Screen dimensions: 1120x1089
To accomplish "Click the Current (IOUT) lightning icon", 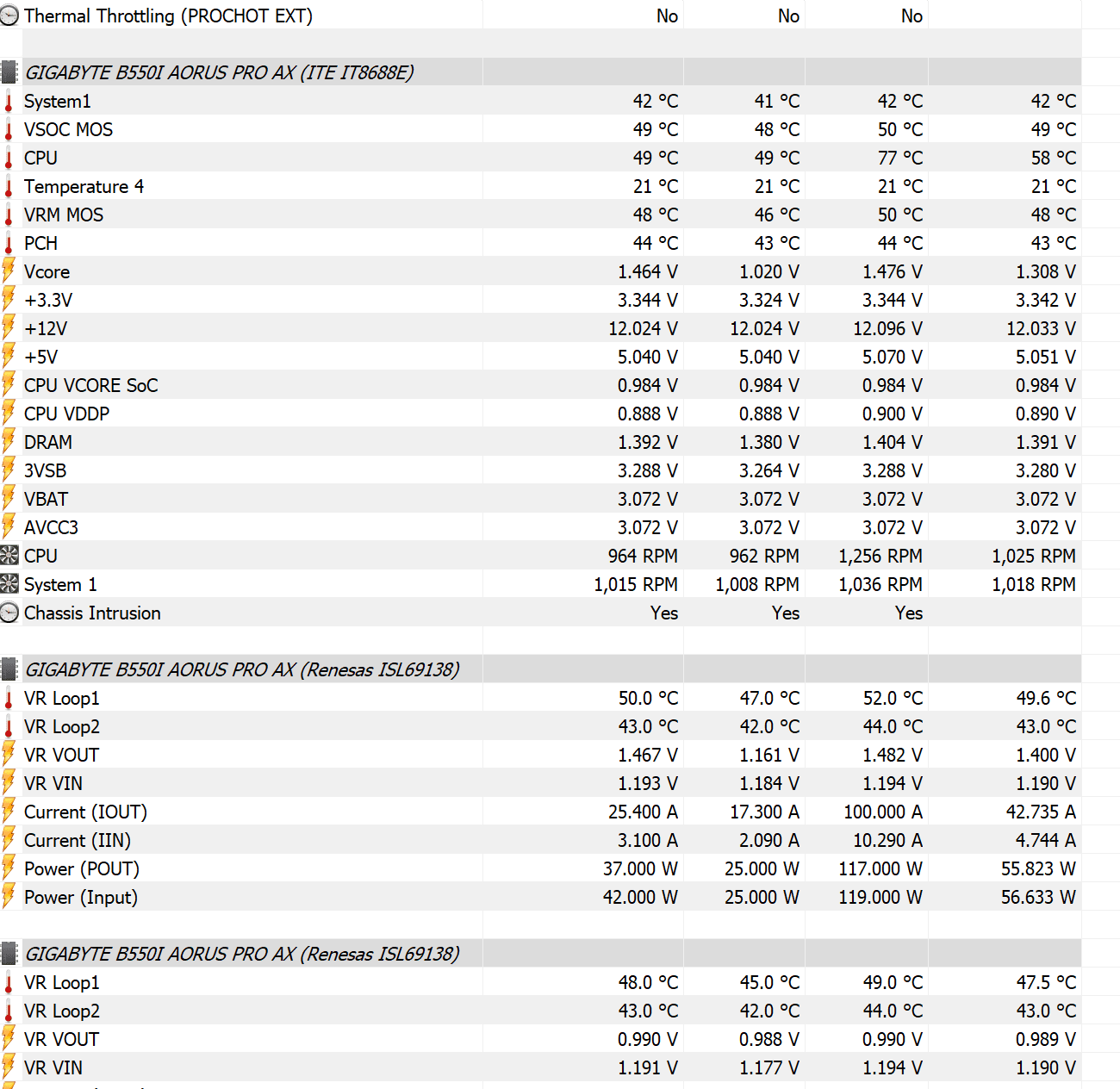I will click(x=9, y=811).
